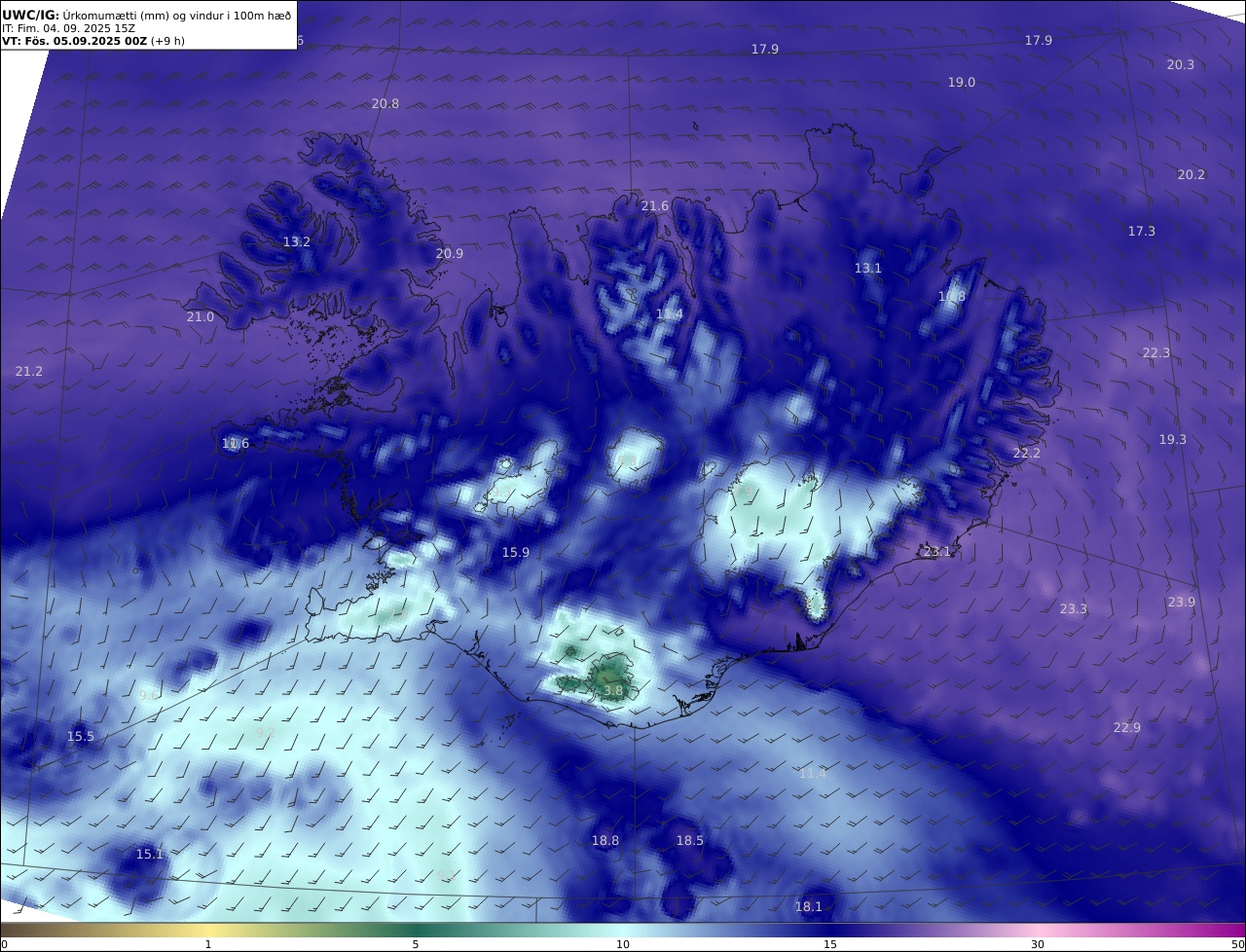Click the colorbar tick label 15
The image size is (1246, 952).
point(830,944)
